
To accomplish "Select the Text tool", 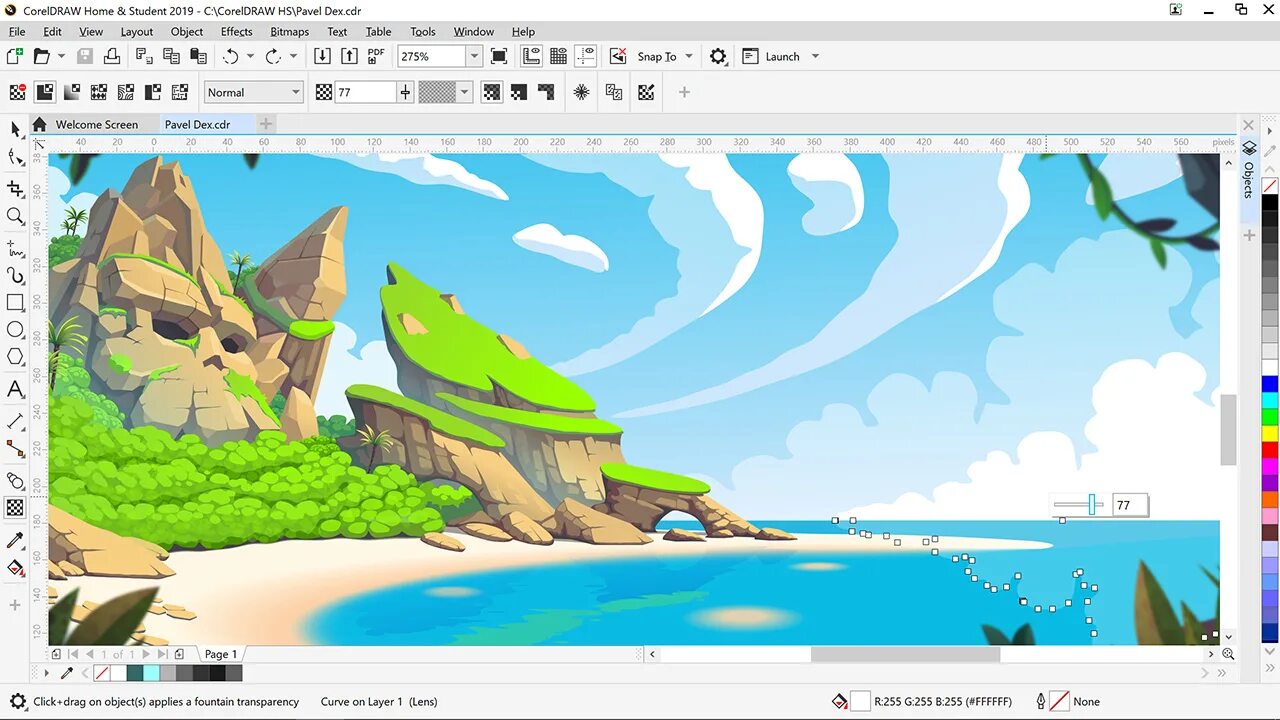I will point(14,388).
